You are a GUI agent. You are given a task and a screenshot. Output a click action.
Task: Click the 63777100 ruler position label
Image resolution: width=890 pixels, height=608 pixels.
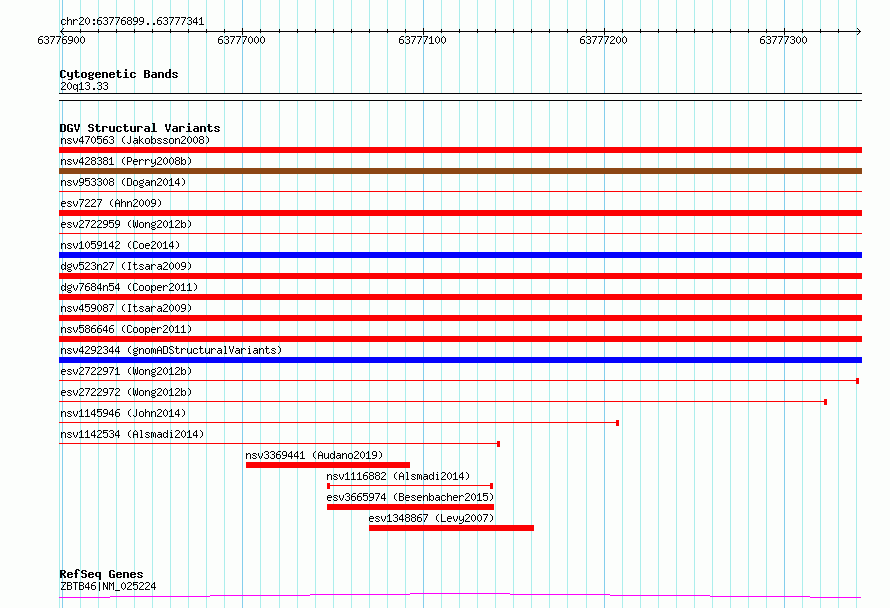point(422,40)
